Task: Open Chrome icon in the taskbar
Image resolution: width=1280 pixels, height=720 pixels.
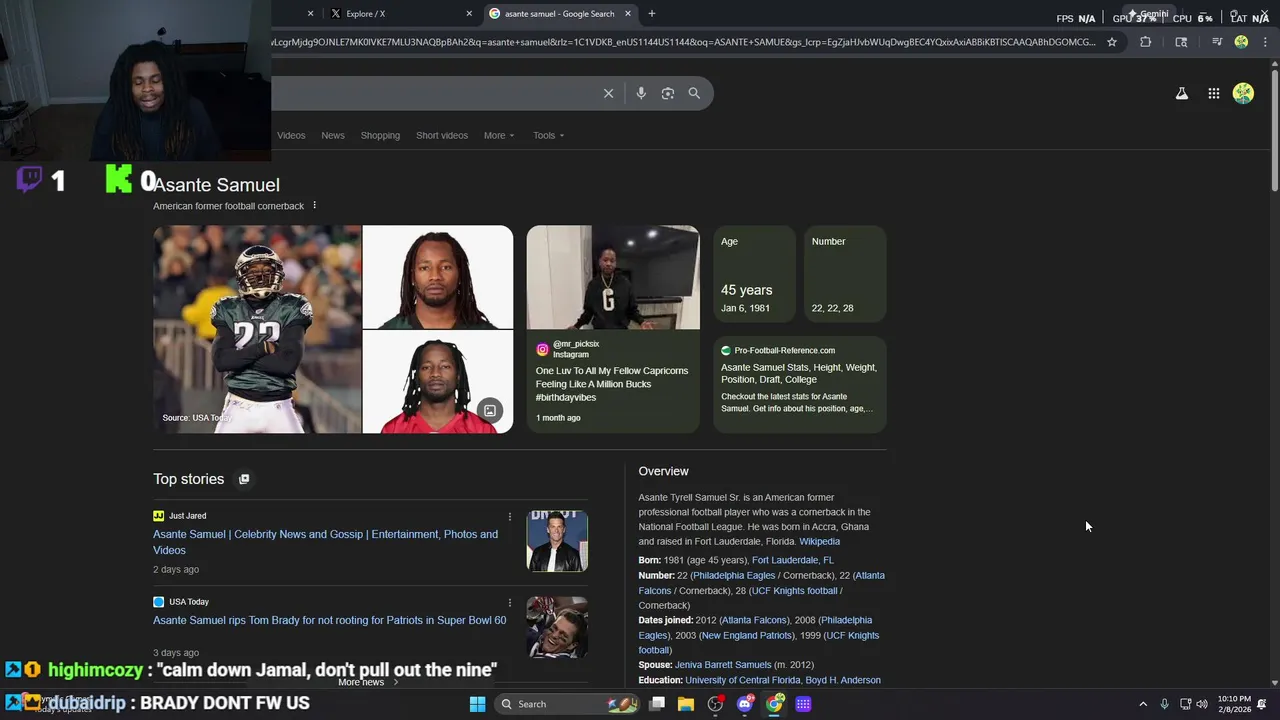Action: pyautogui.click(x=774, y=704)
